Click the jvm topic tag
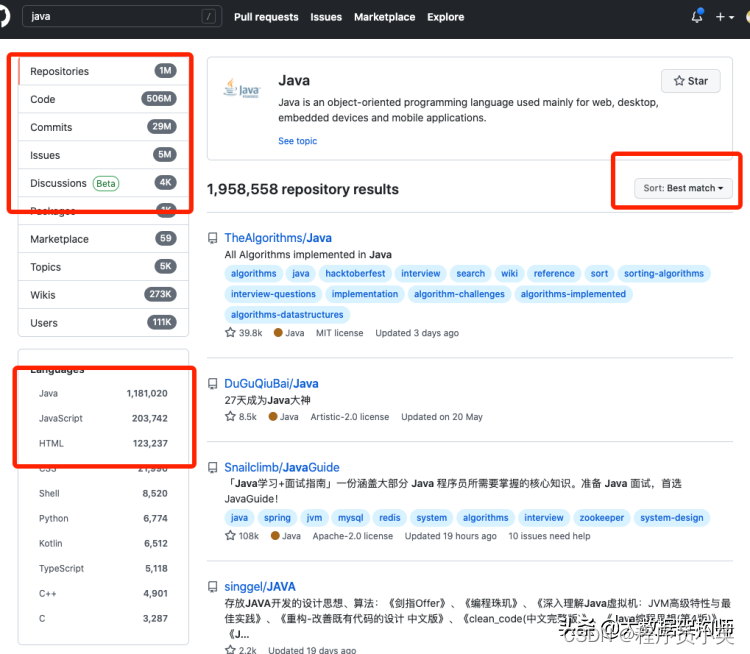The height and width of the screenshot is (654, 750). tap(314, 518)
